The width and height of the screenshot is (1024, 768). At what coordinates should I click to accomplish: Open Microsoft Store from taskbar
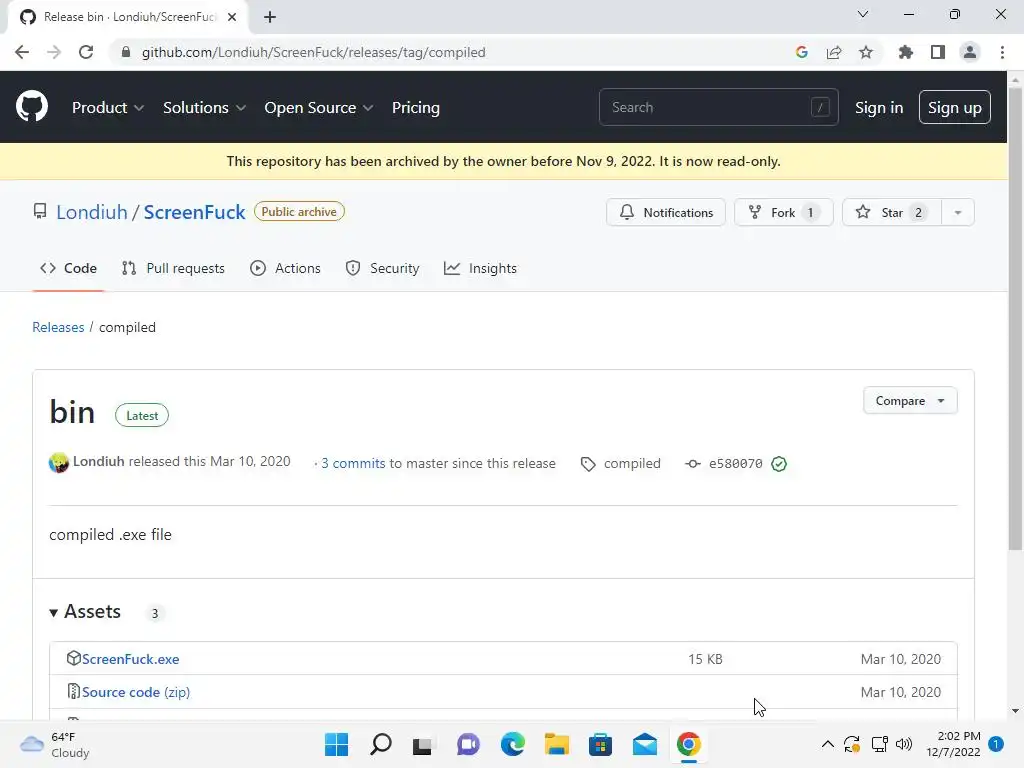[x=600, y=744]
